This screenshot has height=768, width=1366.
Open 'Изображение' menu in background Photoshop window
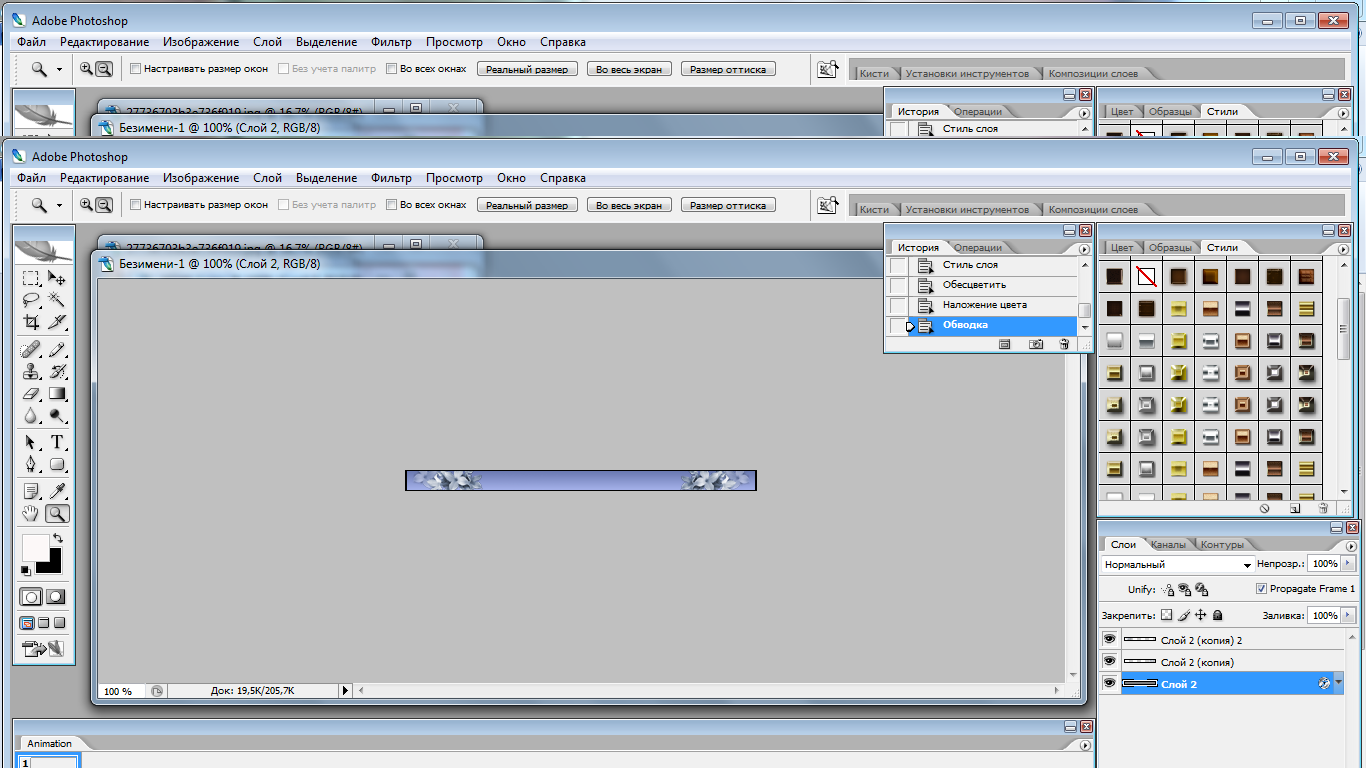[201, 42]
